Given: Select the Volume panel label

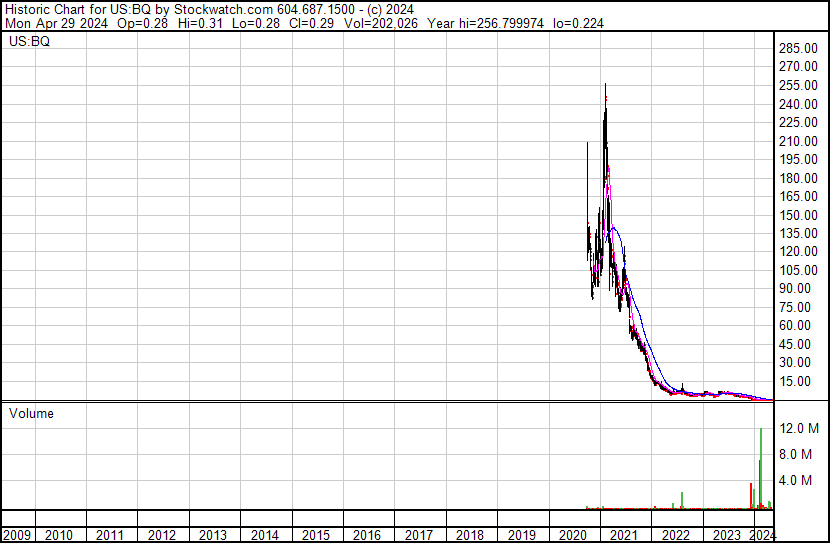Looking at the screenshot, I should [x=31, y=413].
